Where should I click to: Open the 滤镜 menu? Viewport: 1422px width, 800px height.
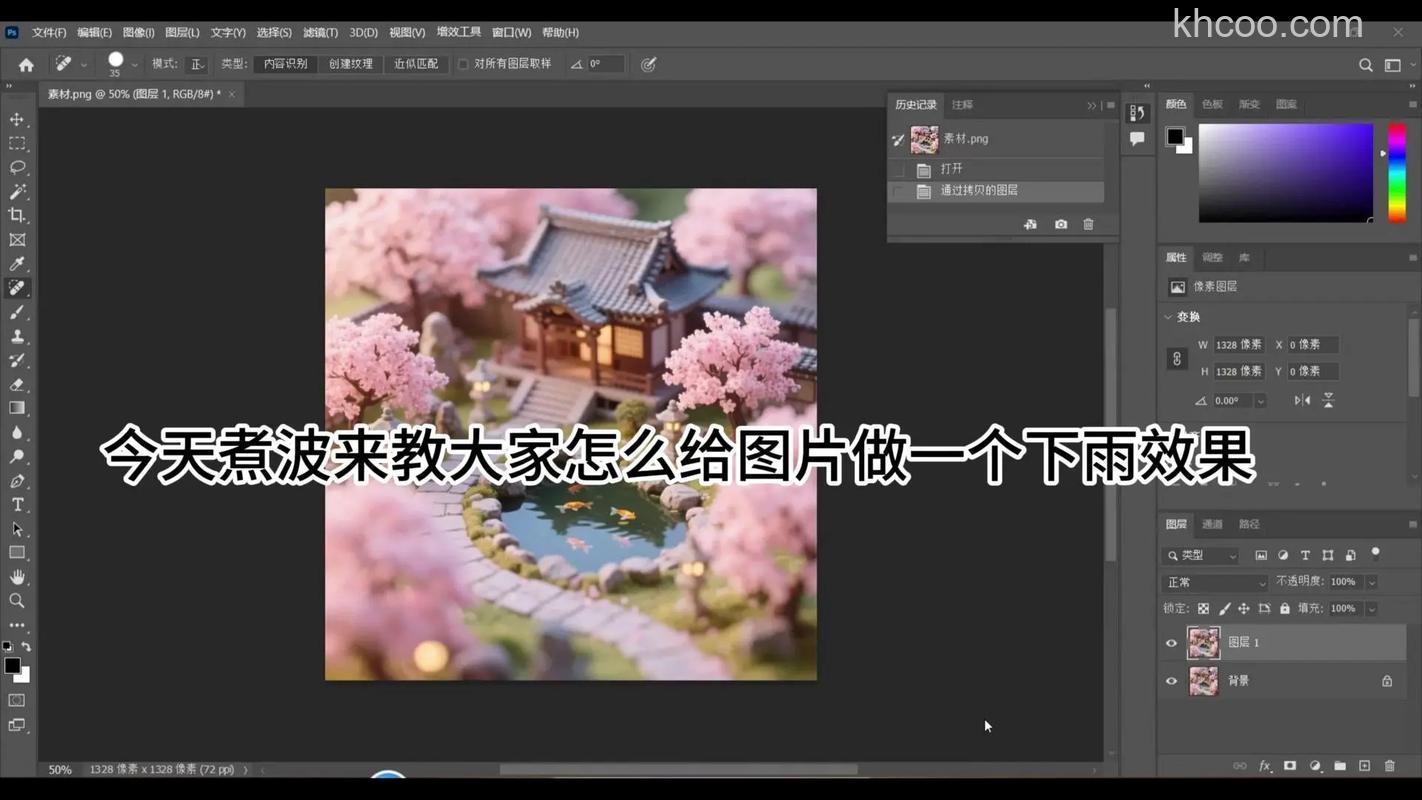pos(320,32)
